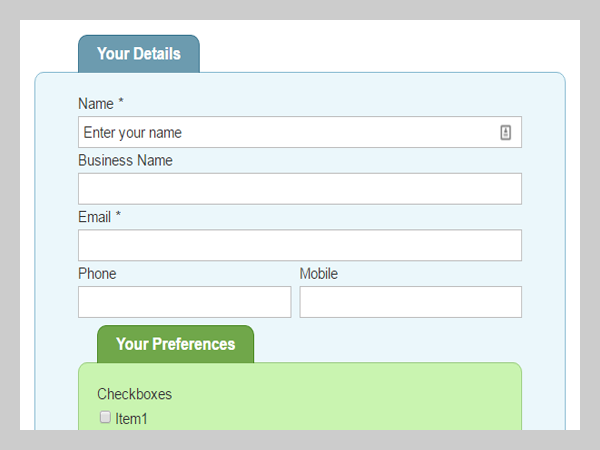Open the Your Details tab
The width and height of the screenshot is (600, 450).
[139, 54]
